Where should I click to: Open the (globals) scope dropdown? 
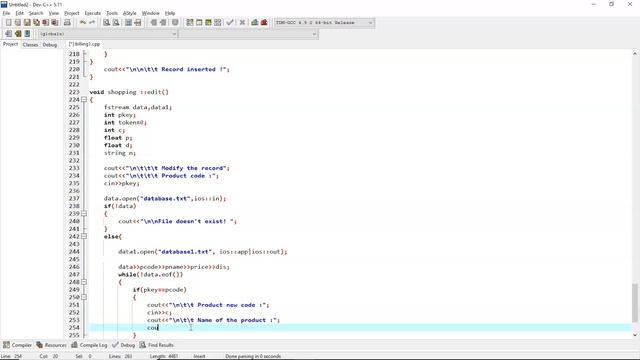[x=108, y=34]
